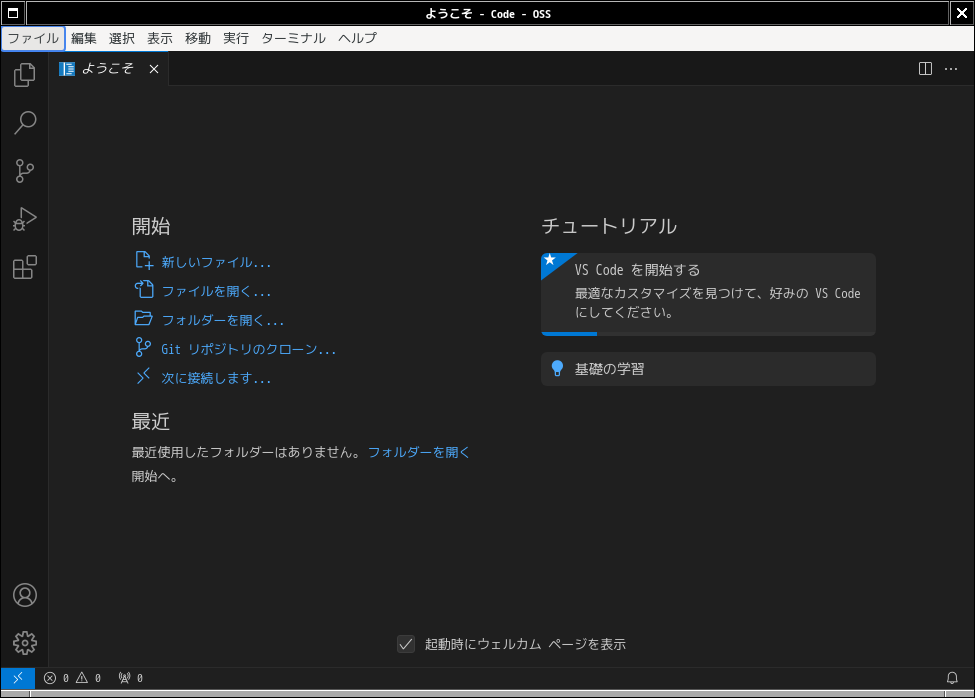
Task: Click the 開始 heading text
Action: [x=150, y=226]
